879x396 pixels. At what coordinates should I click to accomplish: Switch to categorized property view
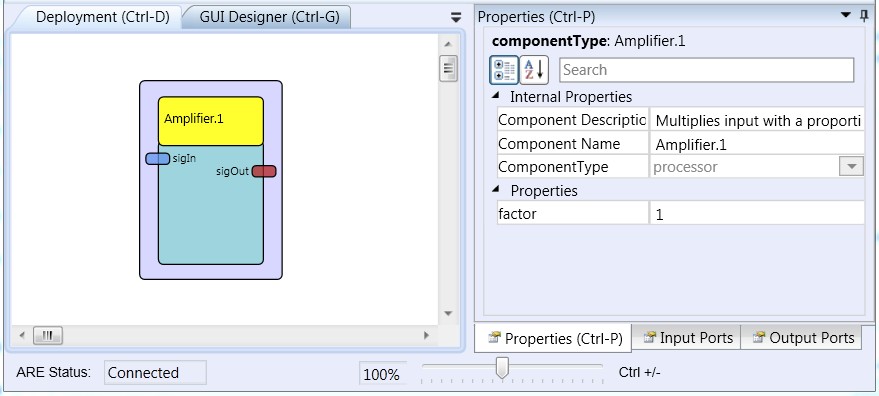[x=504, y=70]
